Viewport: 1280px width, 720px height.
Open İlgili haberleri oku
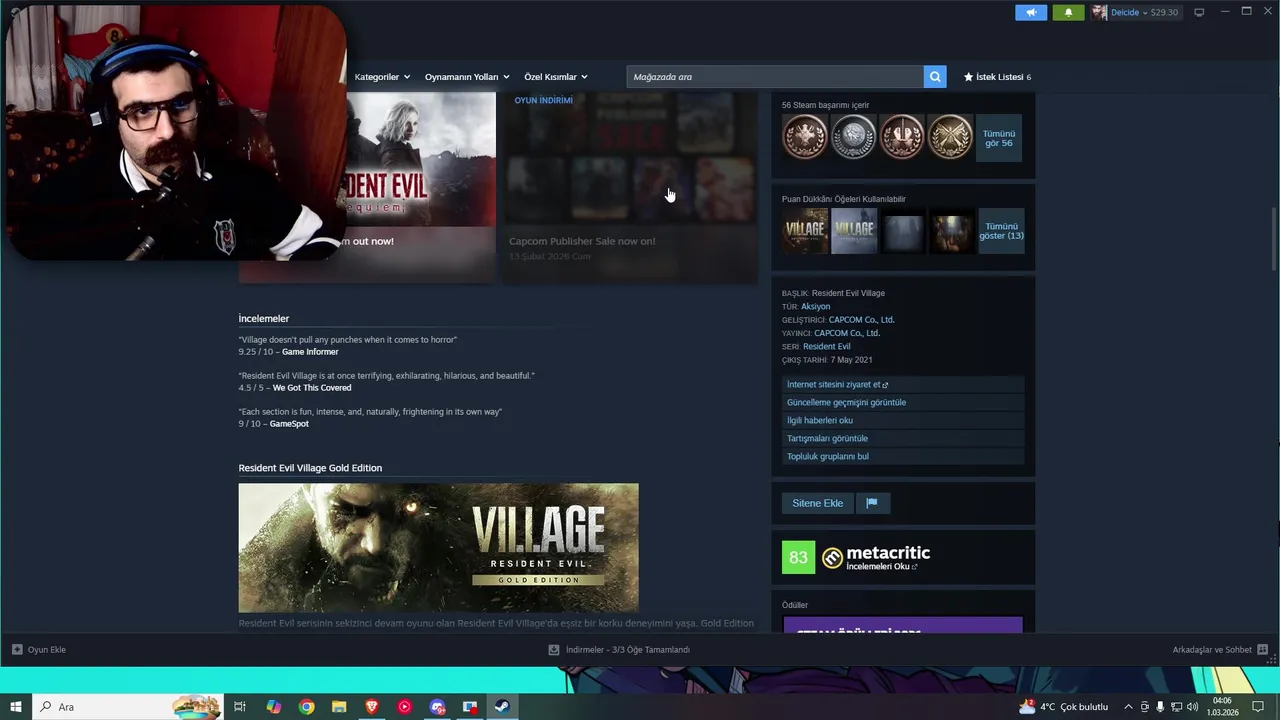903,421
